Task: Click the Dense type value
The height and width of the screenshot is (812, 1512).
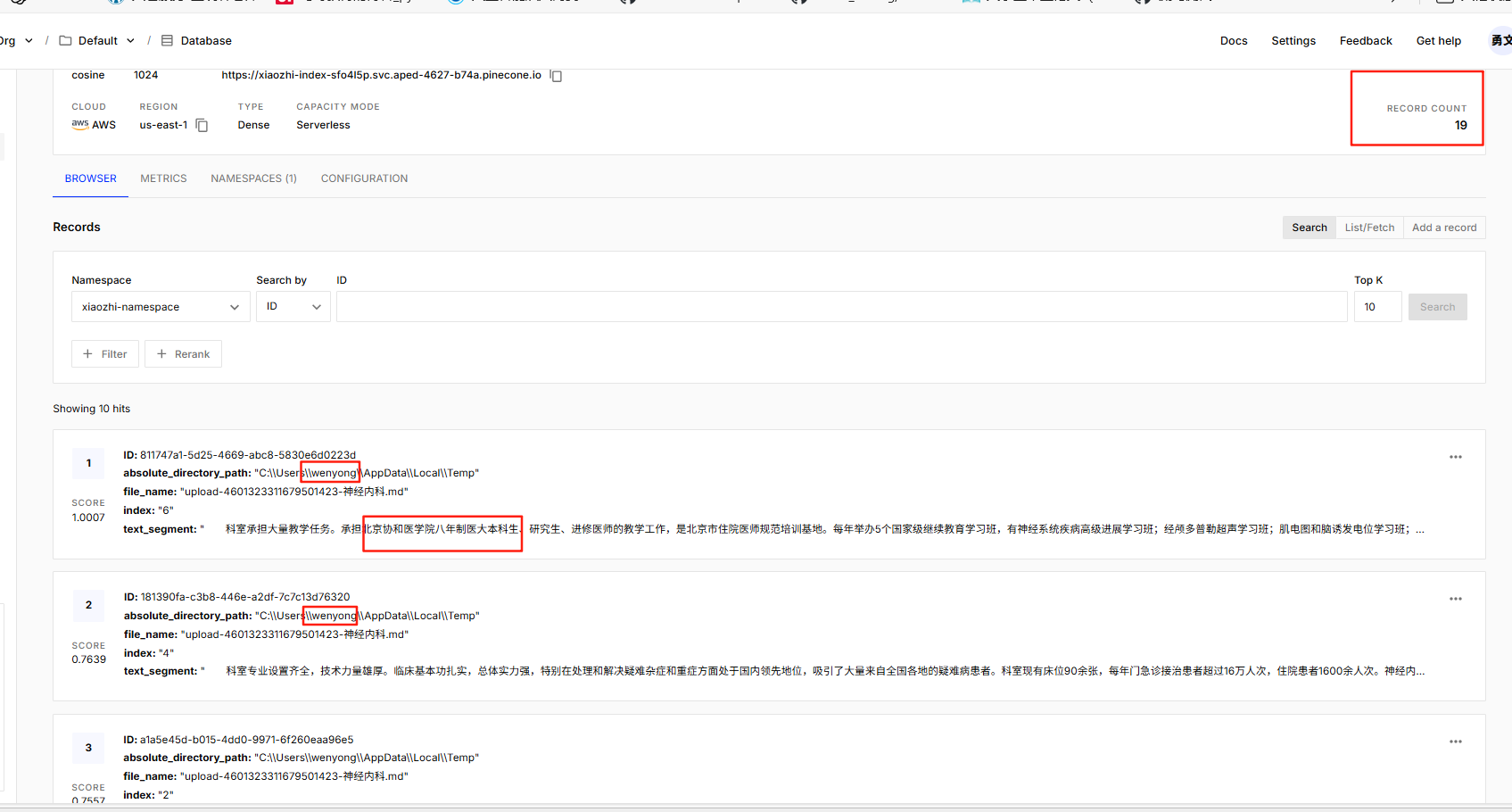Action: (253, 125)
